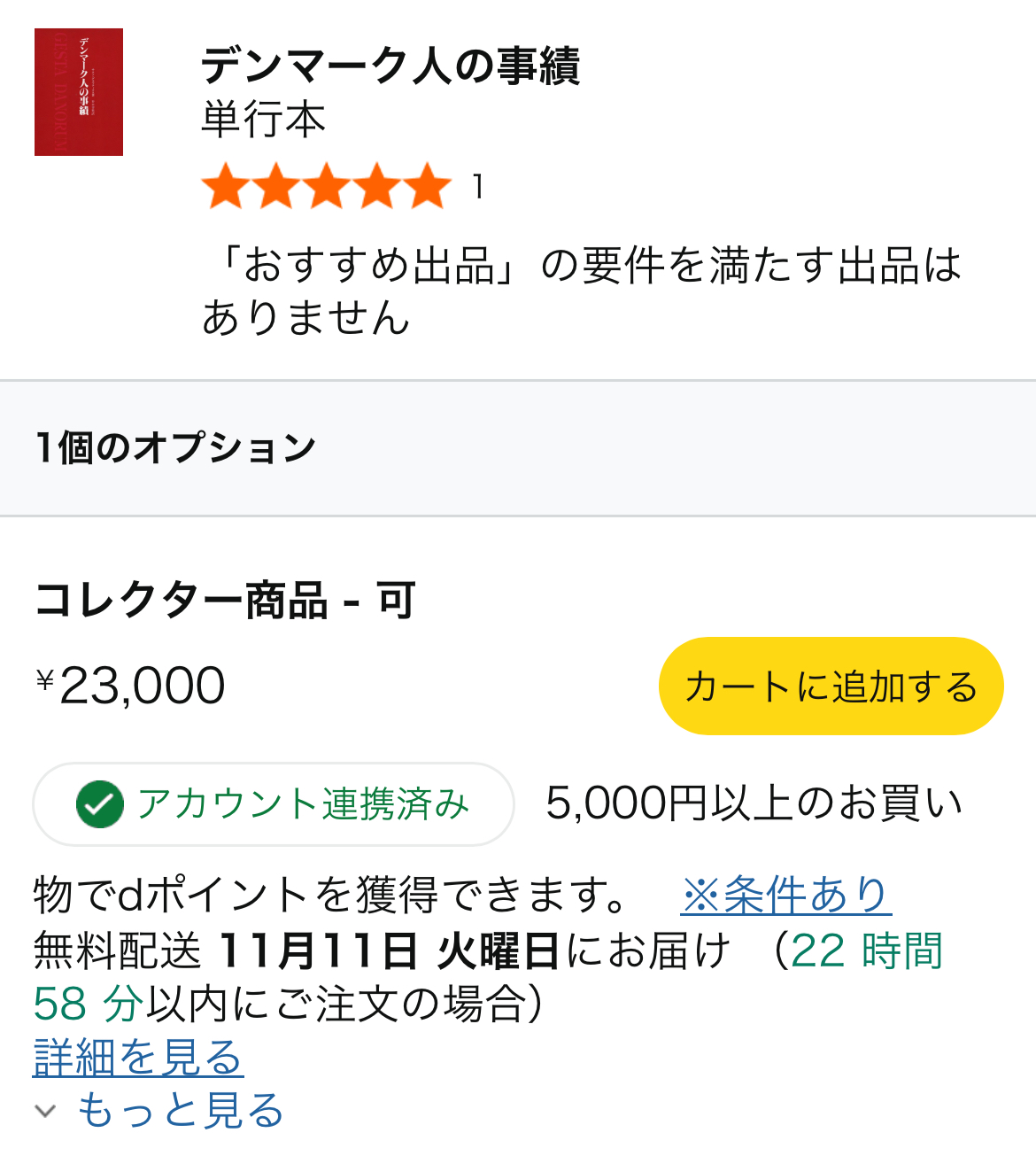Expand the もっと見る section
The height and width of the screenshot is (1156, 1036).
[181, 1111]
